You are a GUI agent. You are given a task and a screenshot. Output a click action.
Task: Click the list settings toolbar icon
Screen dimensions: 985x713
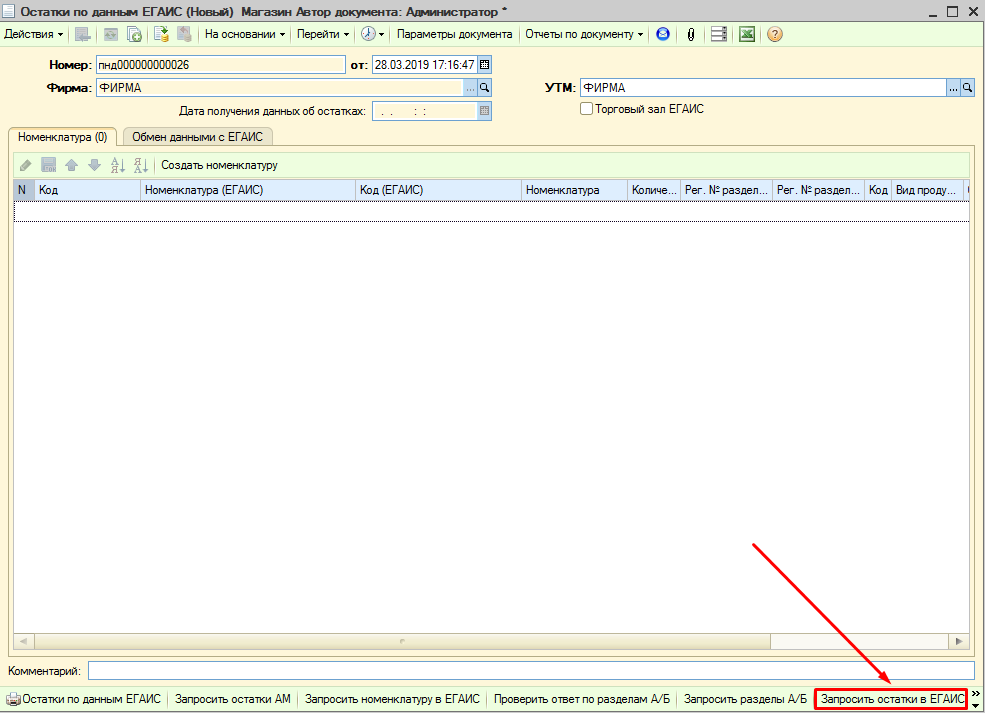coord(719,35)
